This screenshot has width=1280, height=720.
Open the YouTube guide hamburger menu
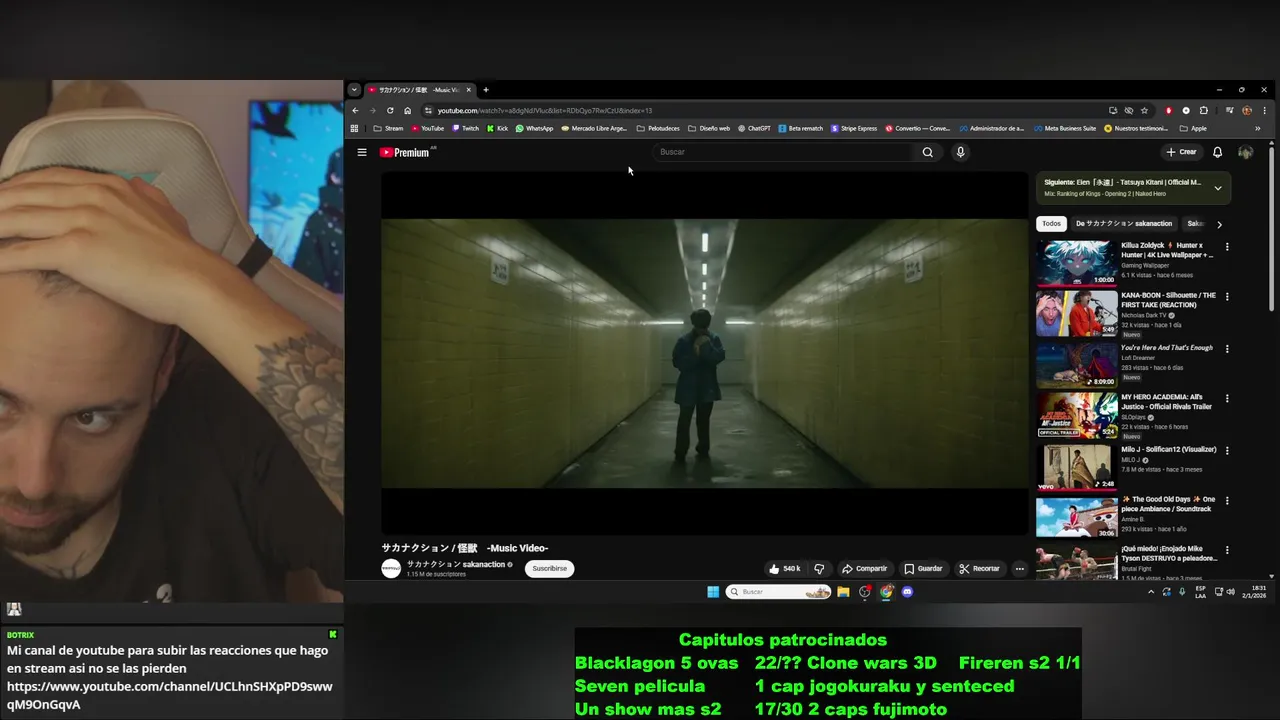click(x=362, y=152)
